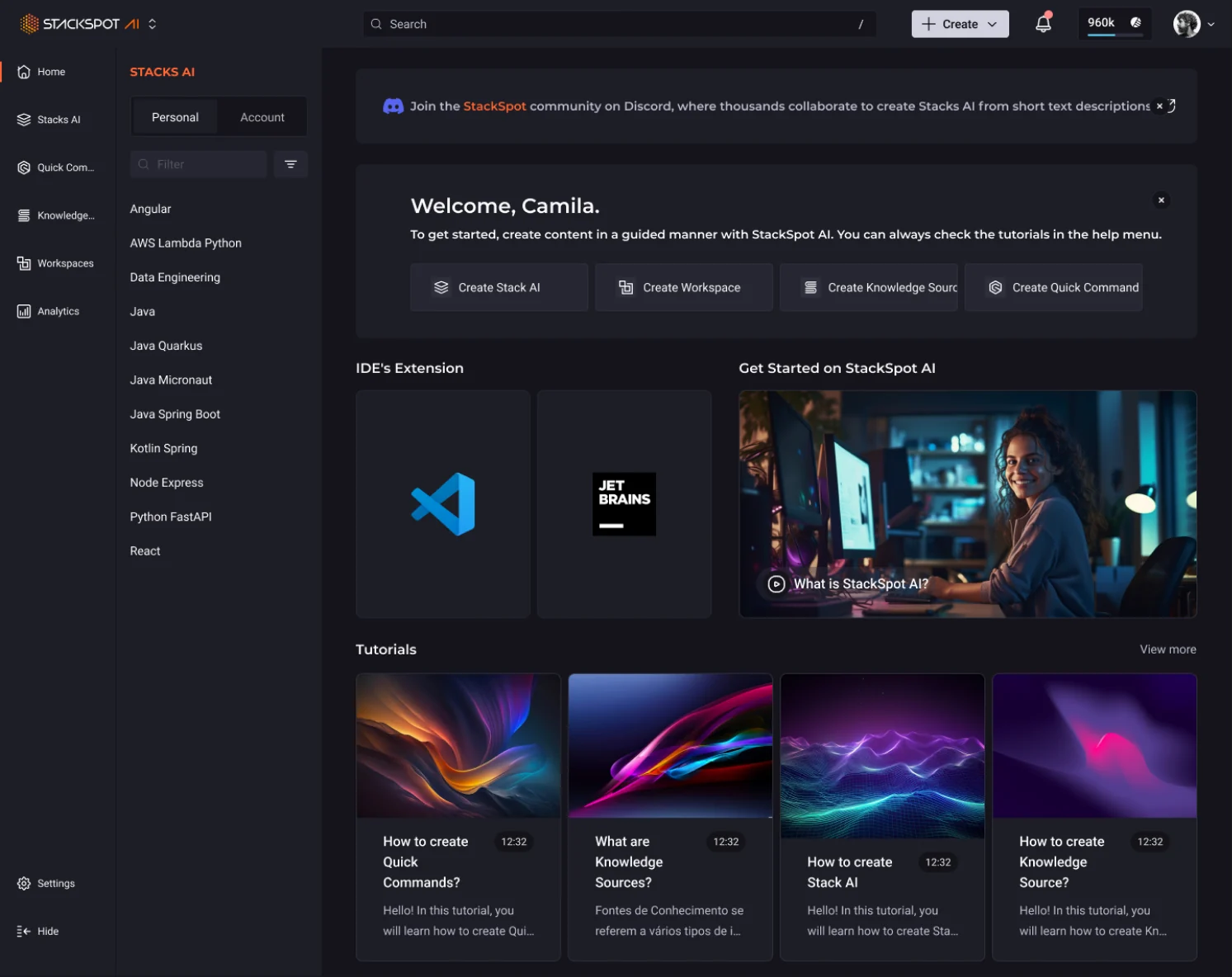Viewport: 1232px width, 977px height.
Task: Click the Create Knowledge Source button
Action: 869,287
